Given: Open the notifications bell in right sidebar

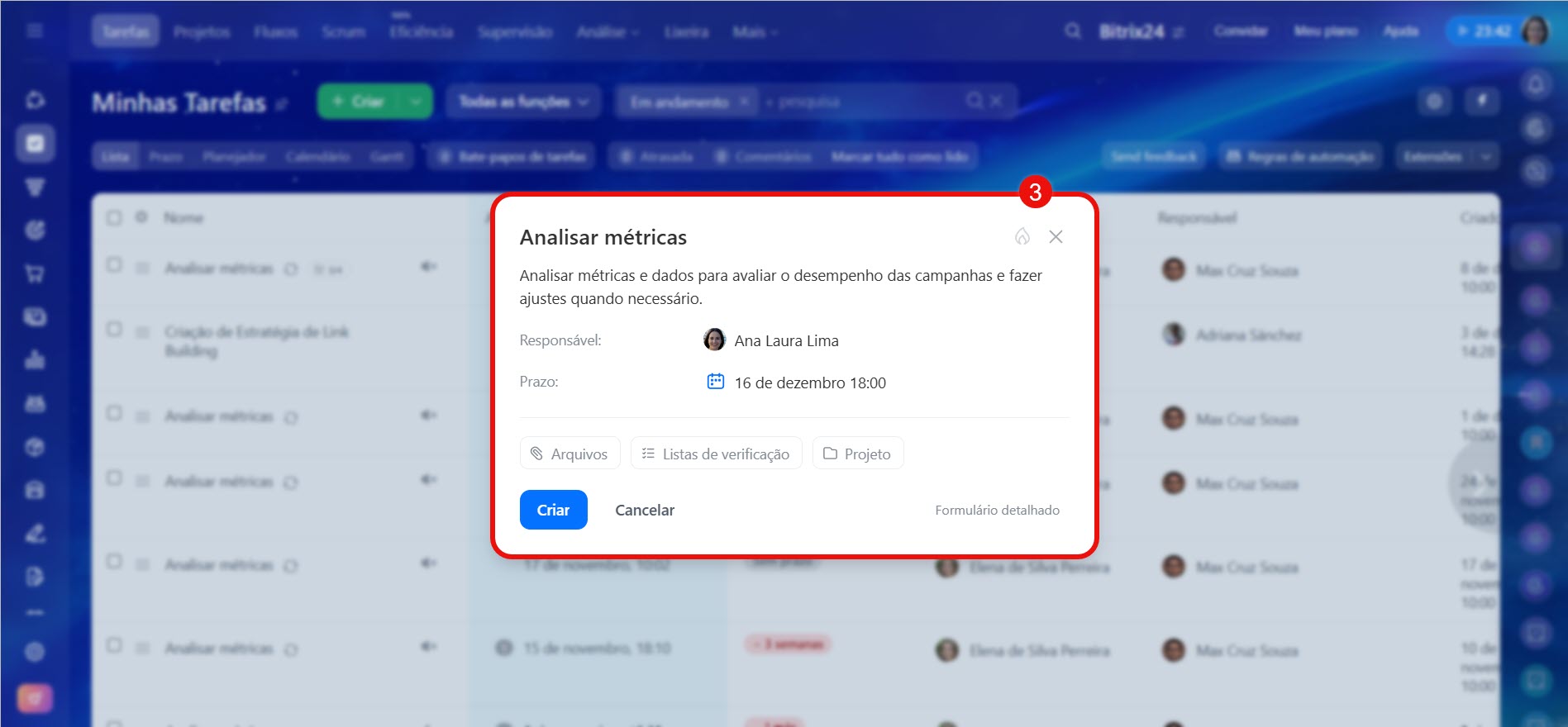Looking at the screenshot, I should click(x=1536, y=84).
